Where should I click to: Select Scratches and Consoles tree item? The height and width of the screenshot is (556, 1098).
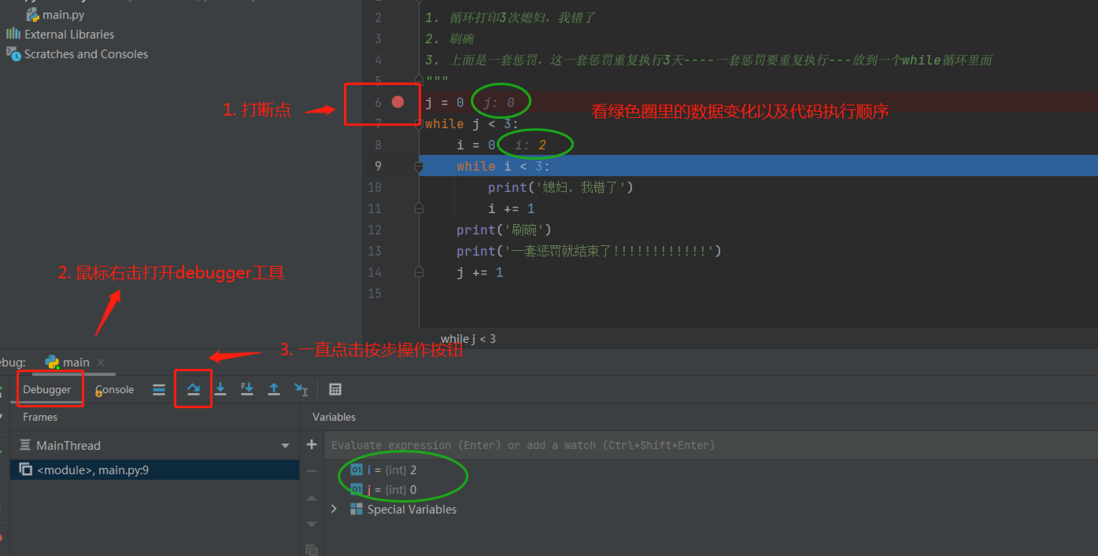[86, 54]
